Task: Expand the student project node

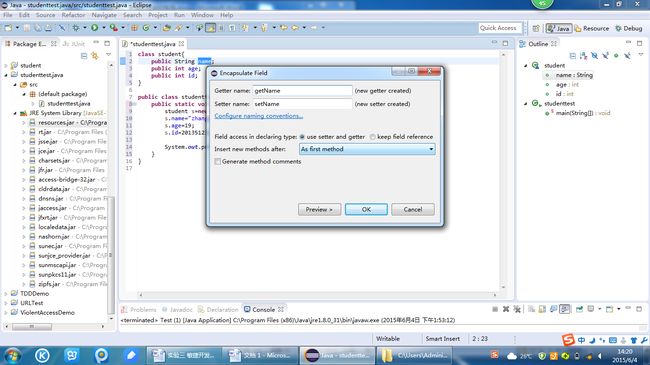Action: coord(6,66)
